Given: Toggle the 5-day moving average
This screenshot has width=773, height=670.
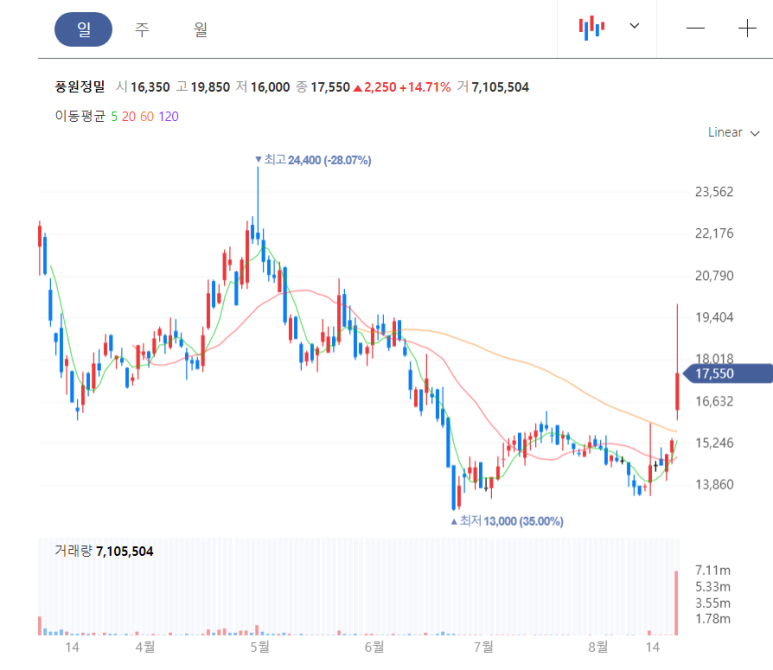Looking at the screenshot, I should [x=114, y=116].
